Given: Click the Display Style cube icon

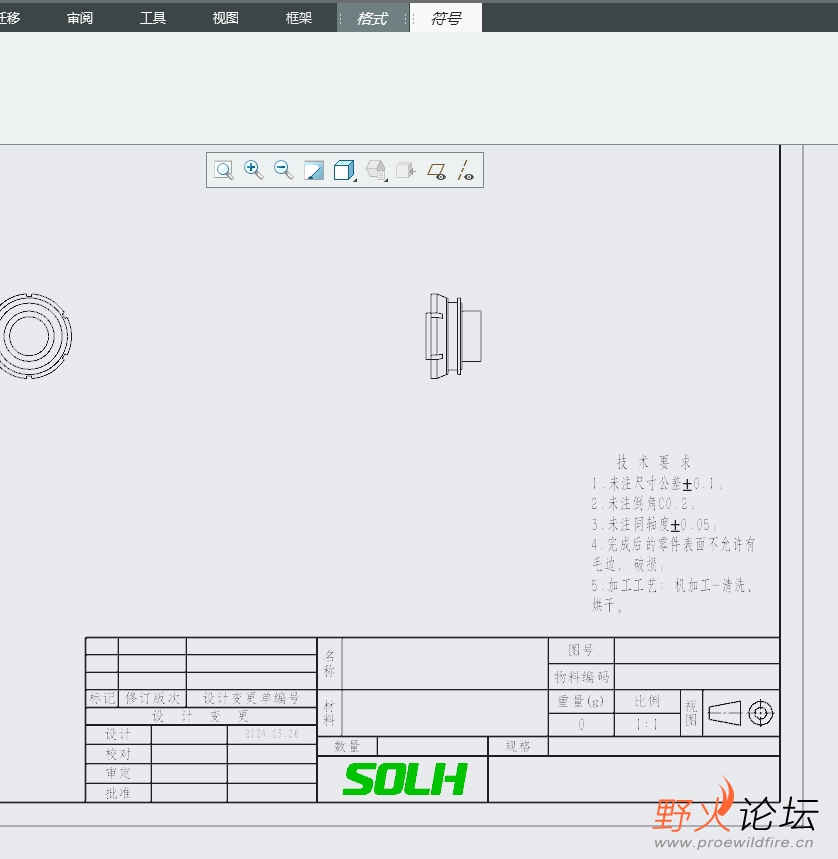Looking at the screenshot, I should click(343, 170).
